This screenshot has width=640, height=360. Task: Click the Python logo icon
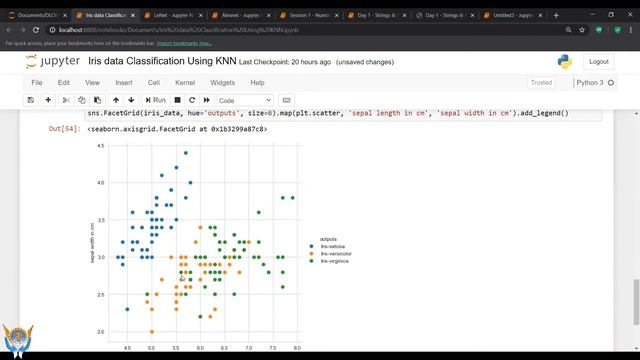click(564, 62)
